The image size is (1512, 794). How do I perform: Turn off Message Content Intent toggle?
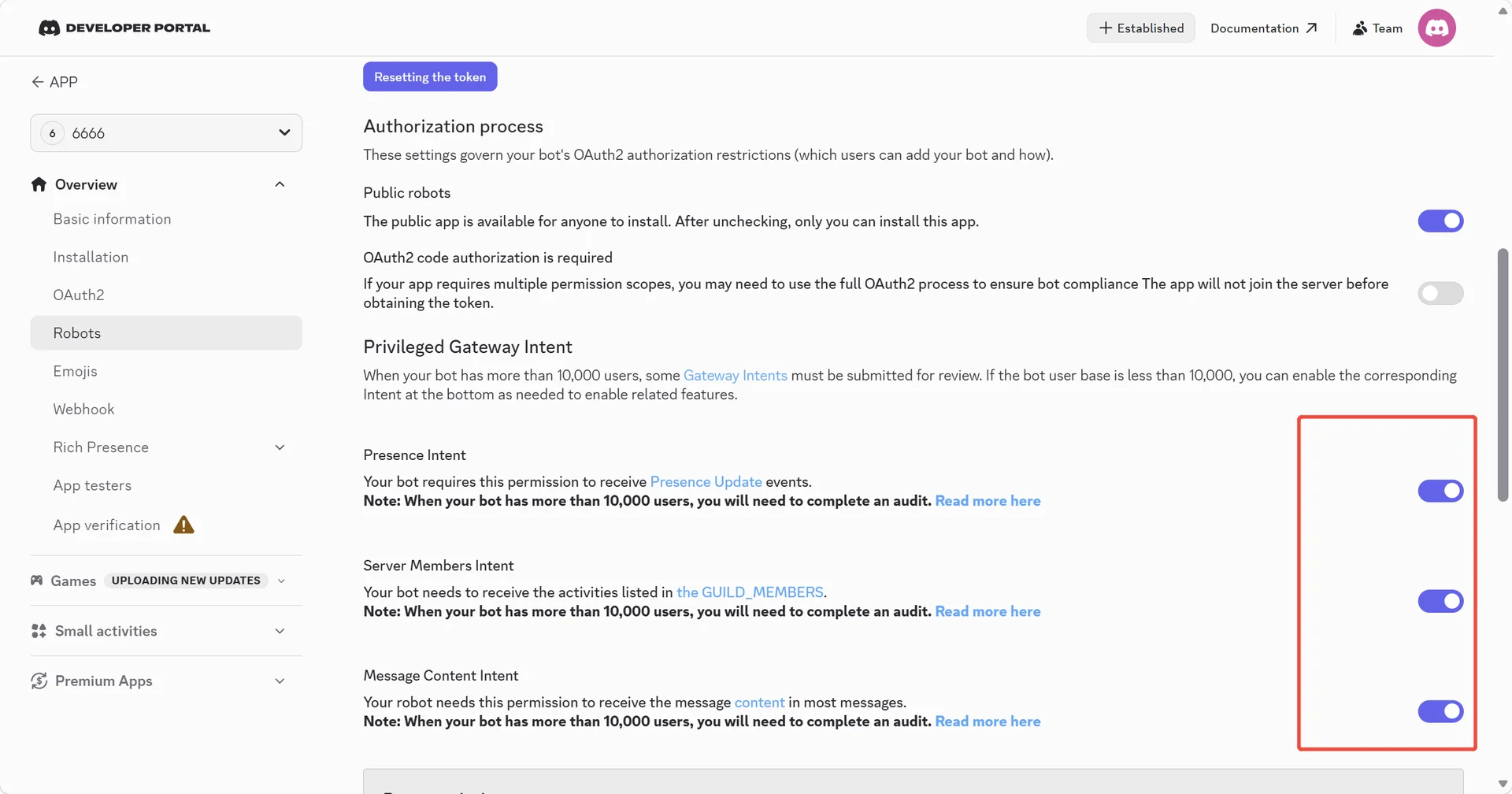1440,711
